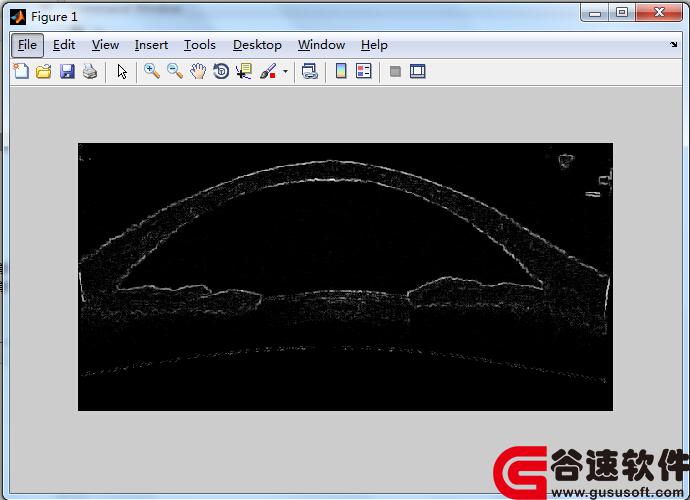Click the MATLAB logo in title bar
The image size is (690, 500).
(18, 17)
